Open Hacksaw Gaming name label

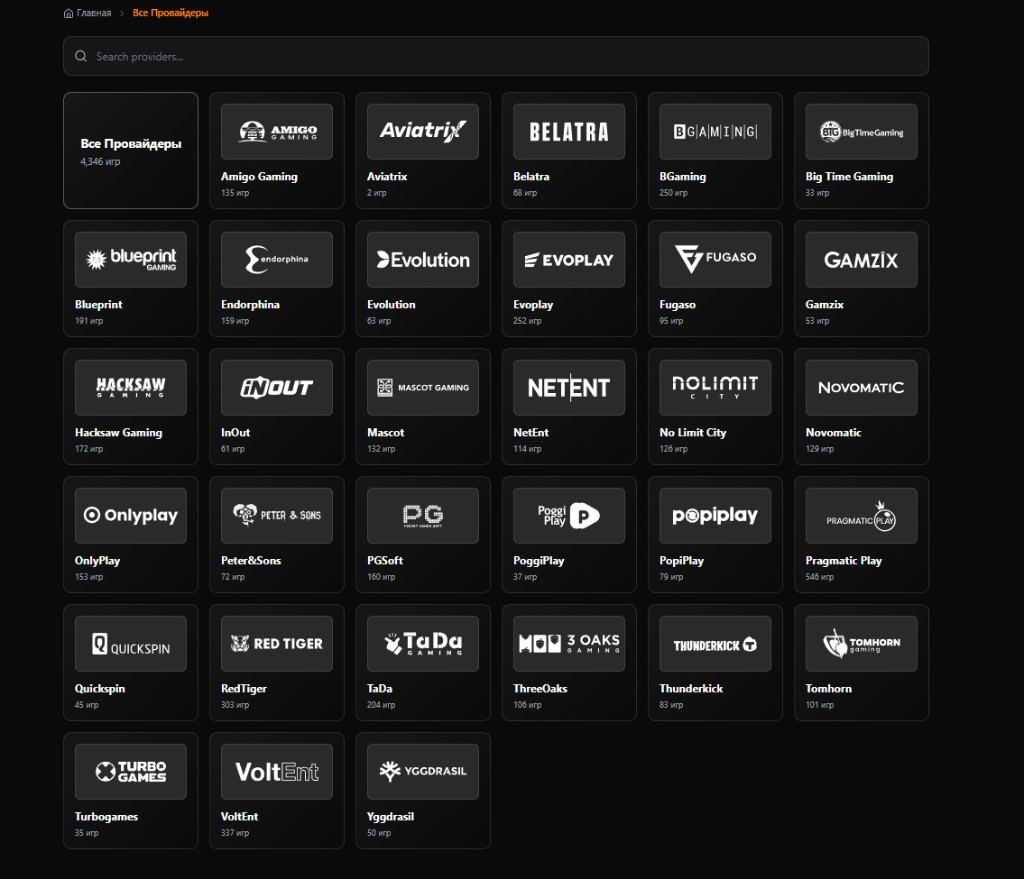tap(118, 432)
